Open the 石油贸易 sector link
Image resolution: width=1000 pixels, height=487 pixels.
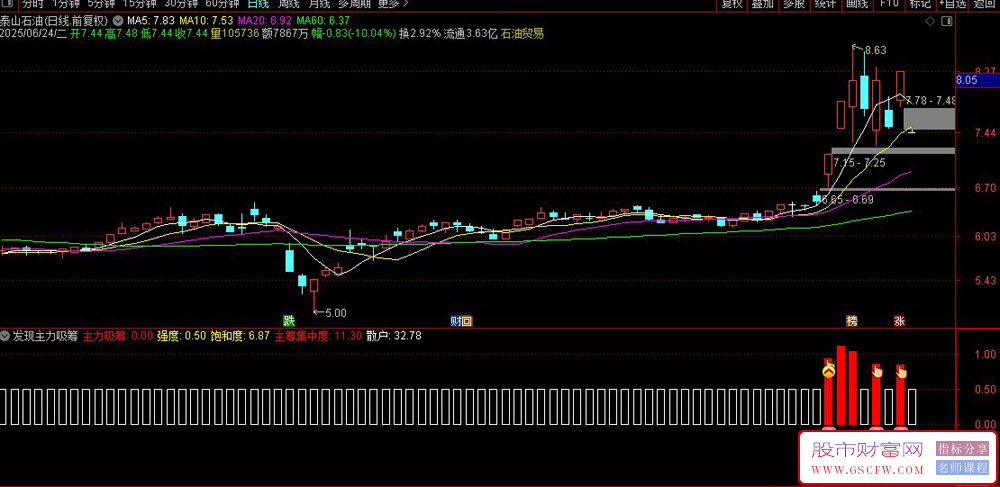click(523, 34)
